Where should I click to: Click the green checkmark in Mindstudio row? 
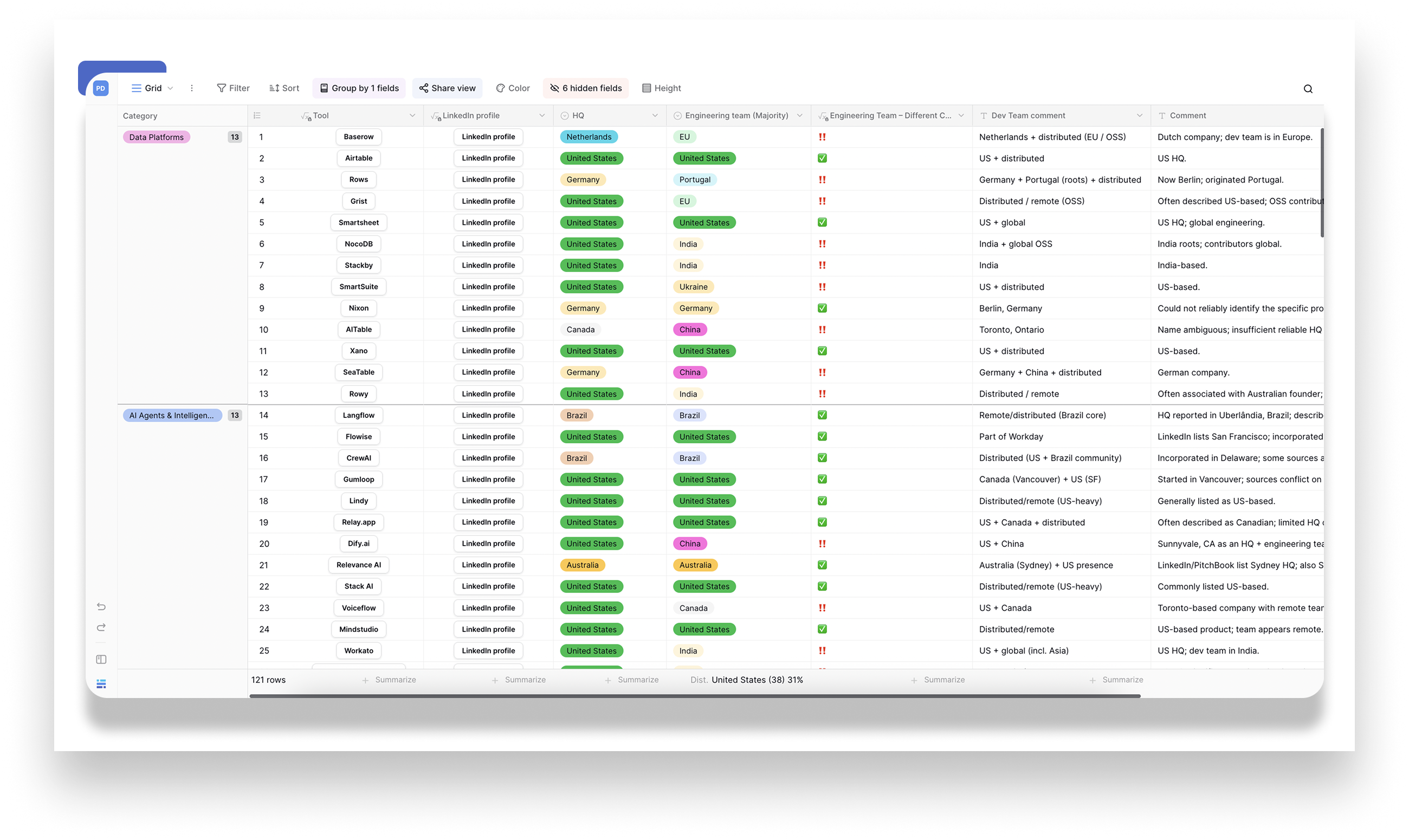coord(822,629)
